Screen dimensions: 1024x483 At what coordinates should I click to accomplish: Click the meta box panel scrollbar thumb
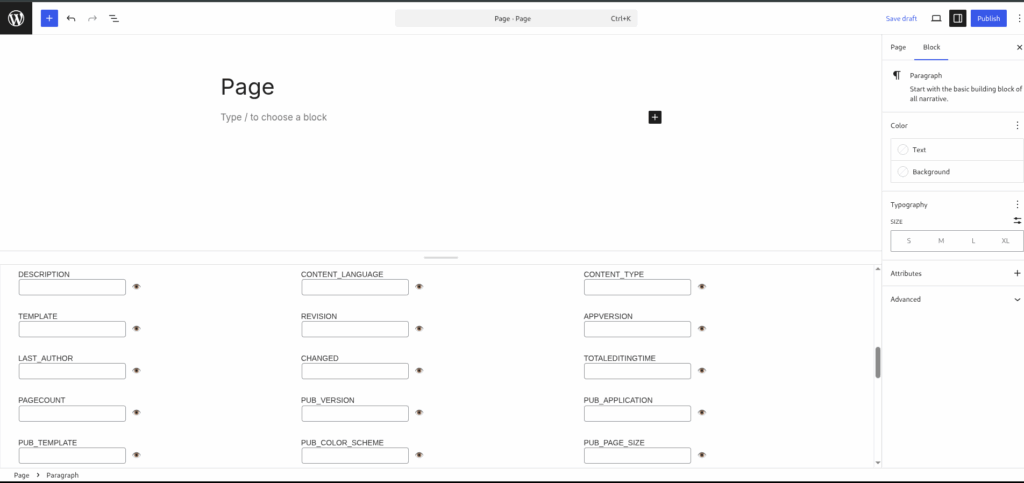point(878,362)
